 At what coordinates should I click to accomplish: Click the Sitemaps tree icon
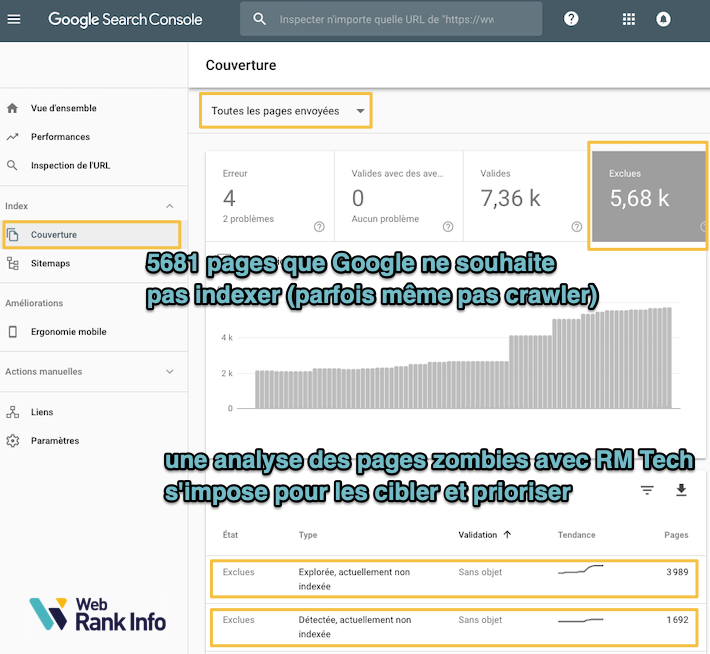13,263
